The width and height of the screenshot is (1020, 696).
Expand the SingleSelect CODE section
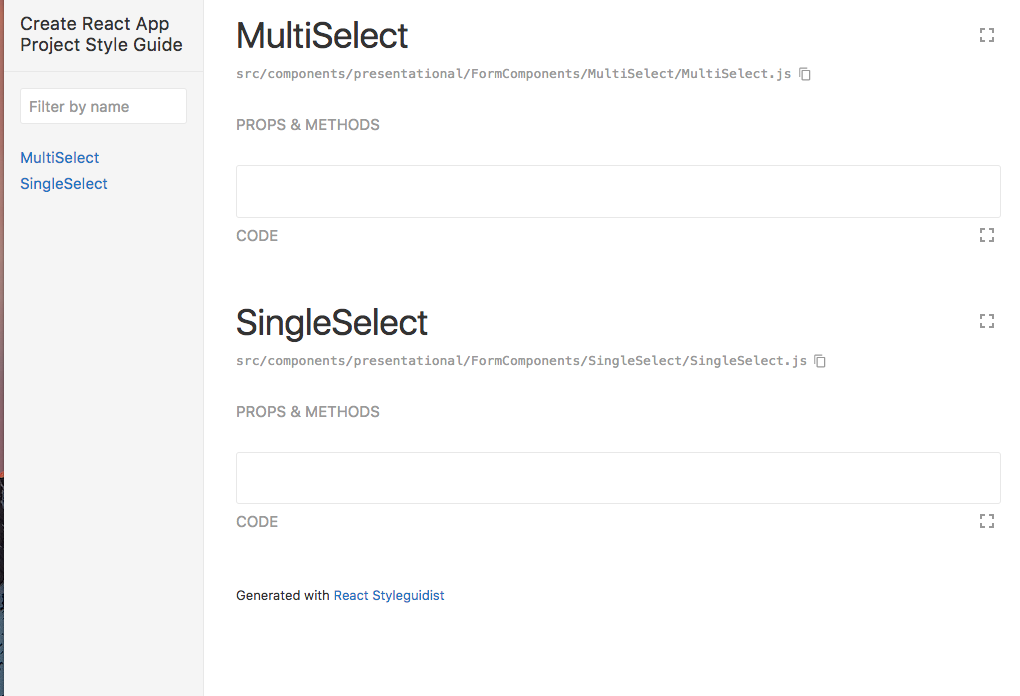(257, 521)
